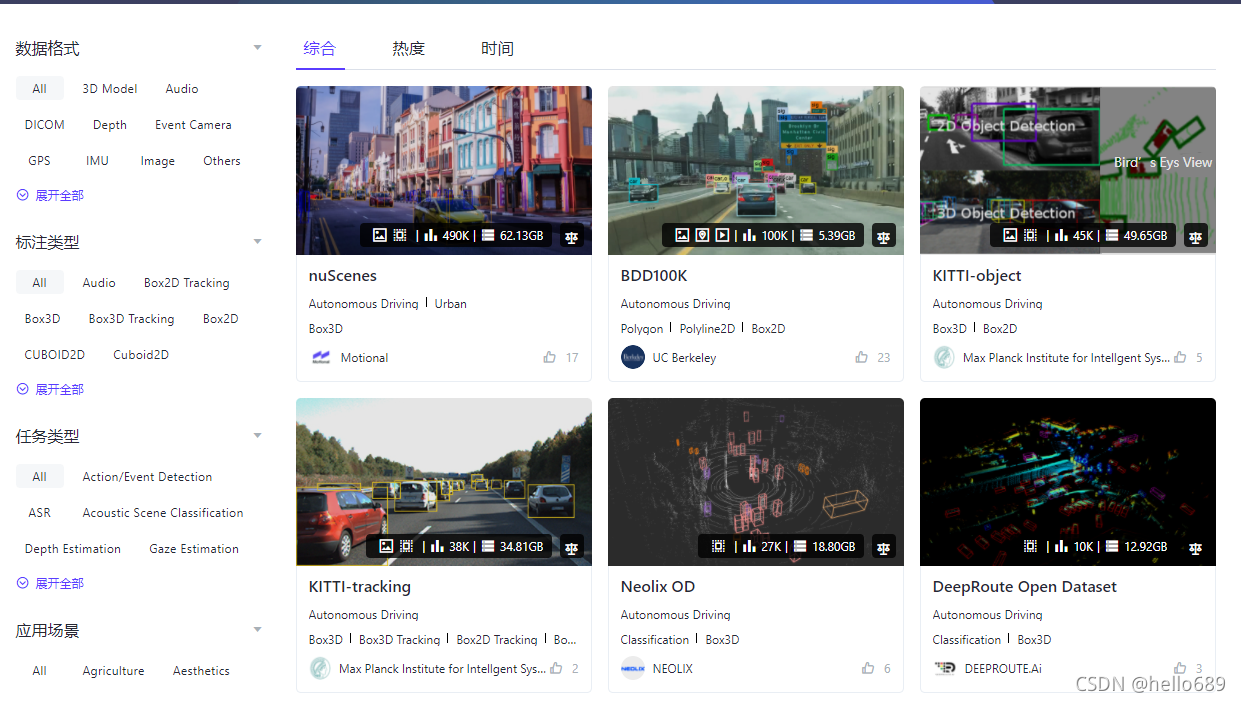Toggle the Depth Estimation task filter
The width and height of the screenshot is (1241, 702).
[73, 548]
